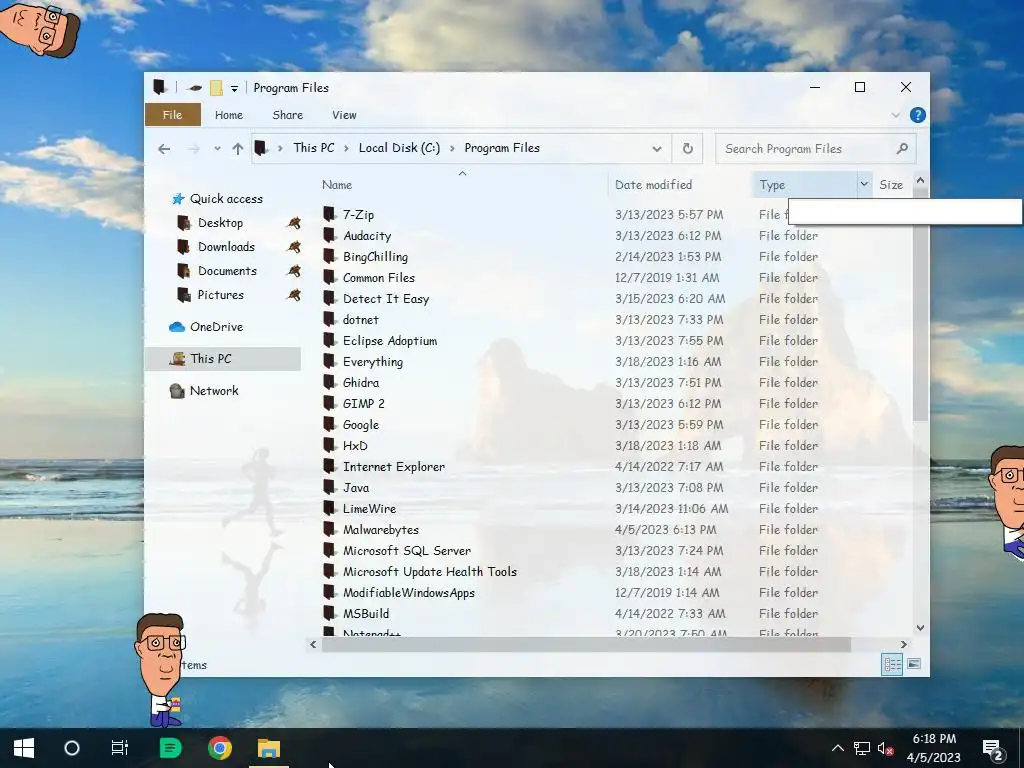Open the address bar history dropdown
This screenshot has width=1024, height=768.
[656, 149]
